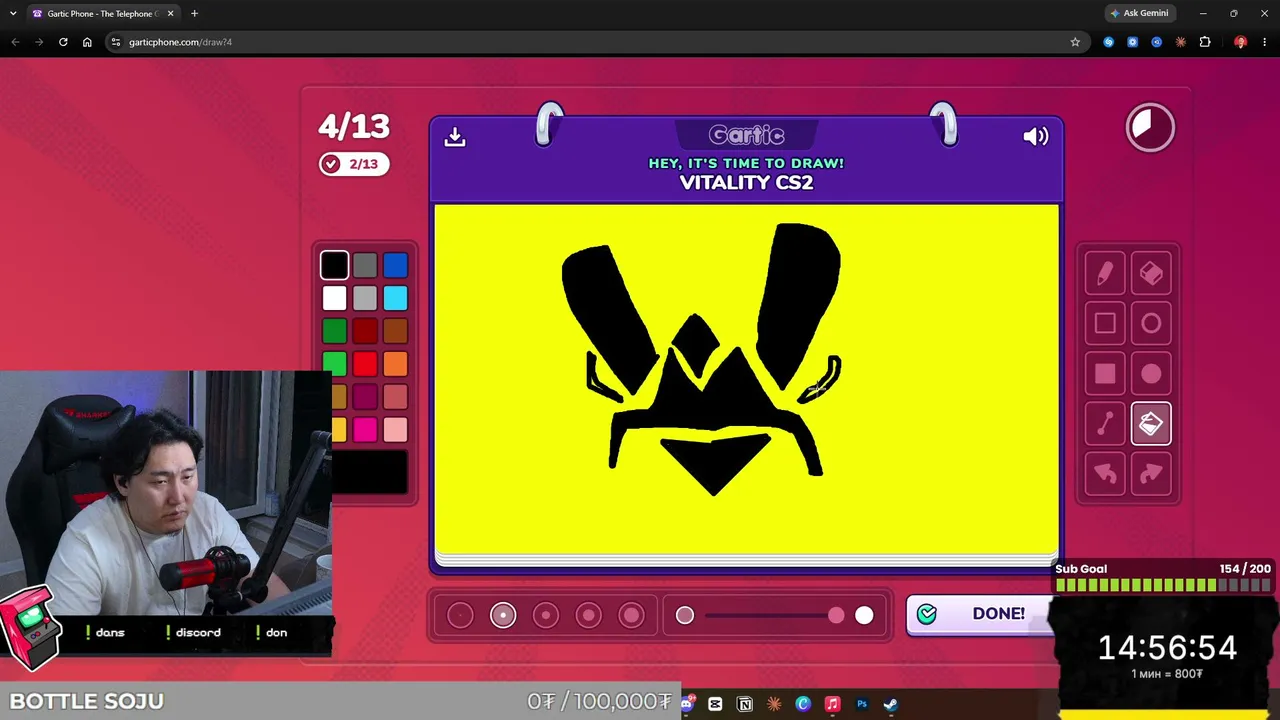Pick the dark blue color swatch
Image resolution: width=1280 pixels, height=720 pixels.
coord(395,265)
